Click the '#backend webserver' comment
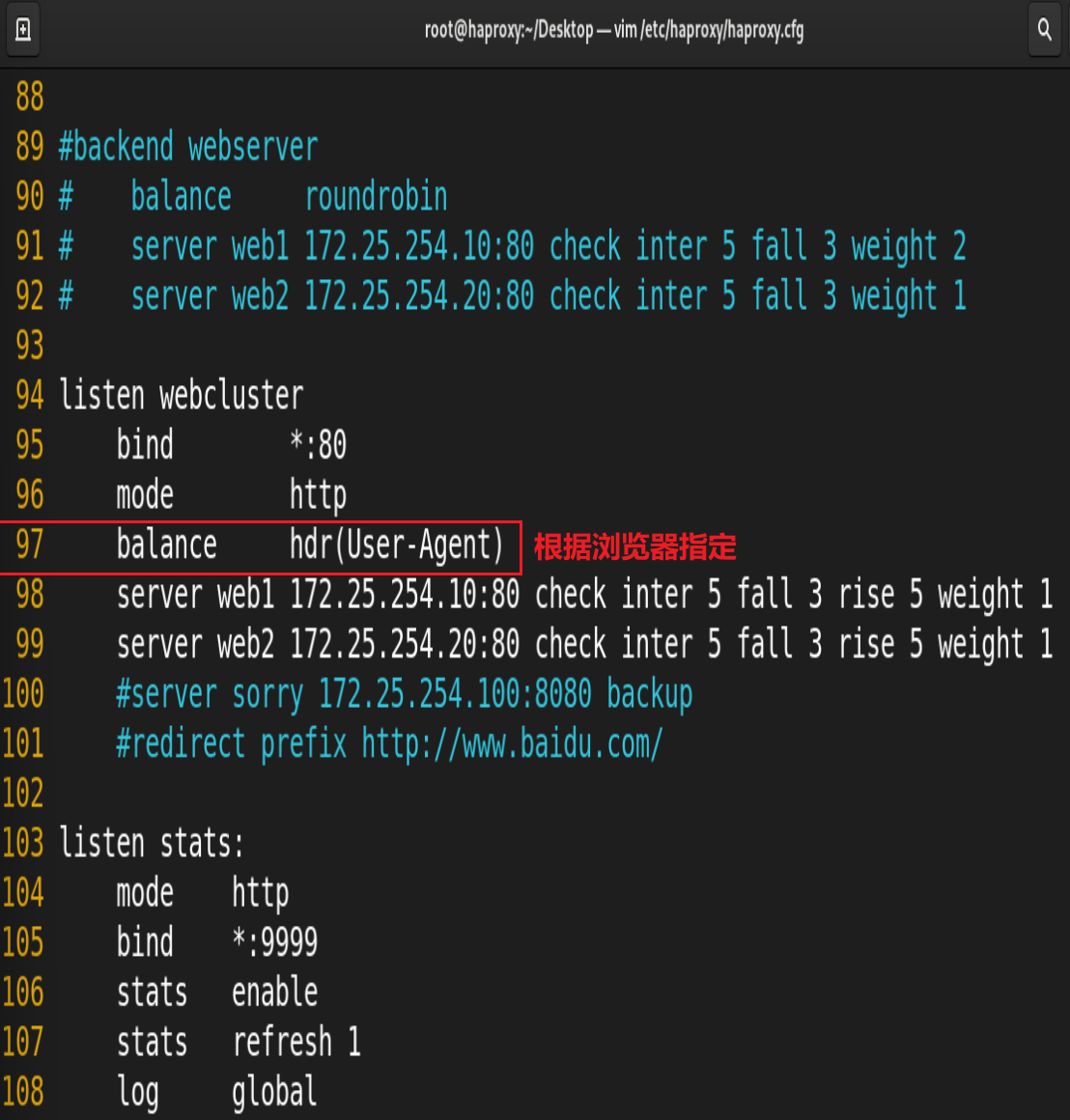 [188, 147]
